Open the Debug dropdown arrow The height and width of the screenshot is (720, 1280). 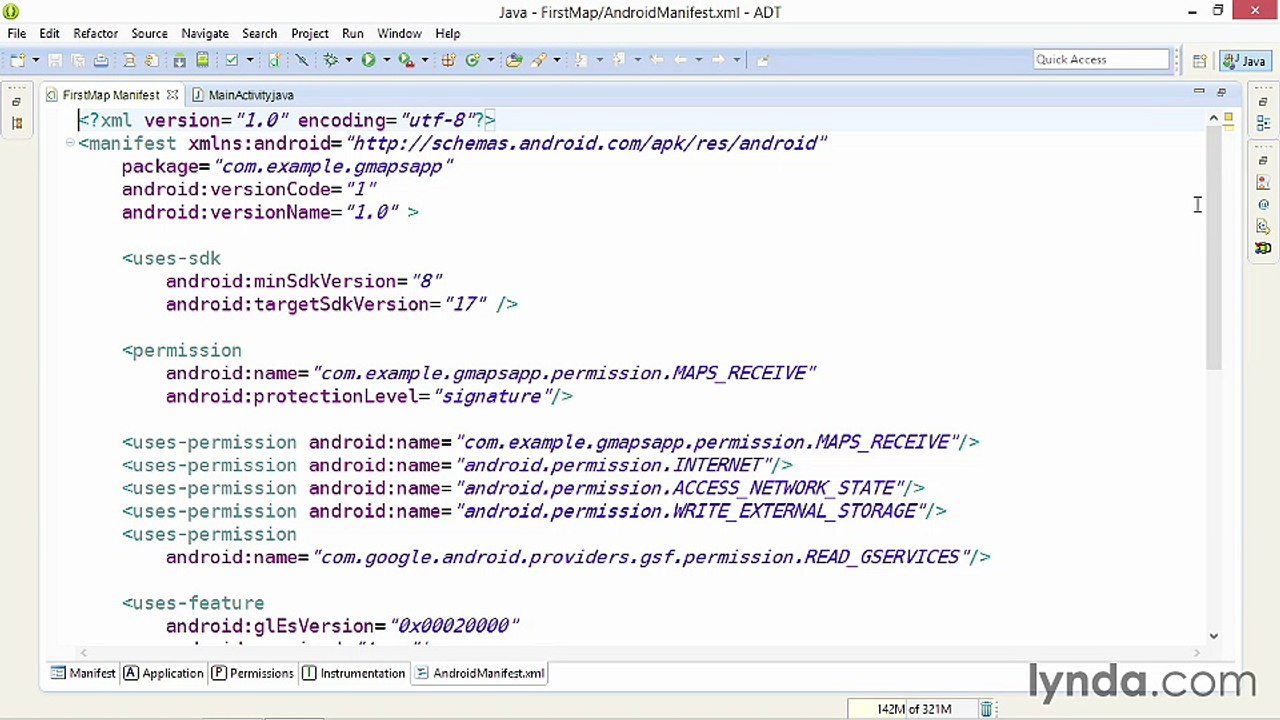349,60
